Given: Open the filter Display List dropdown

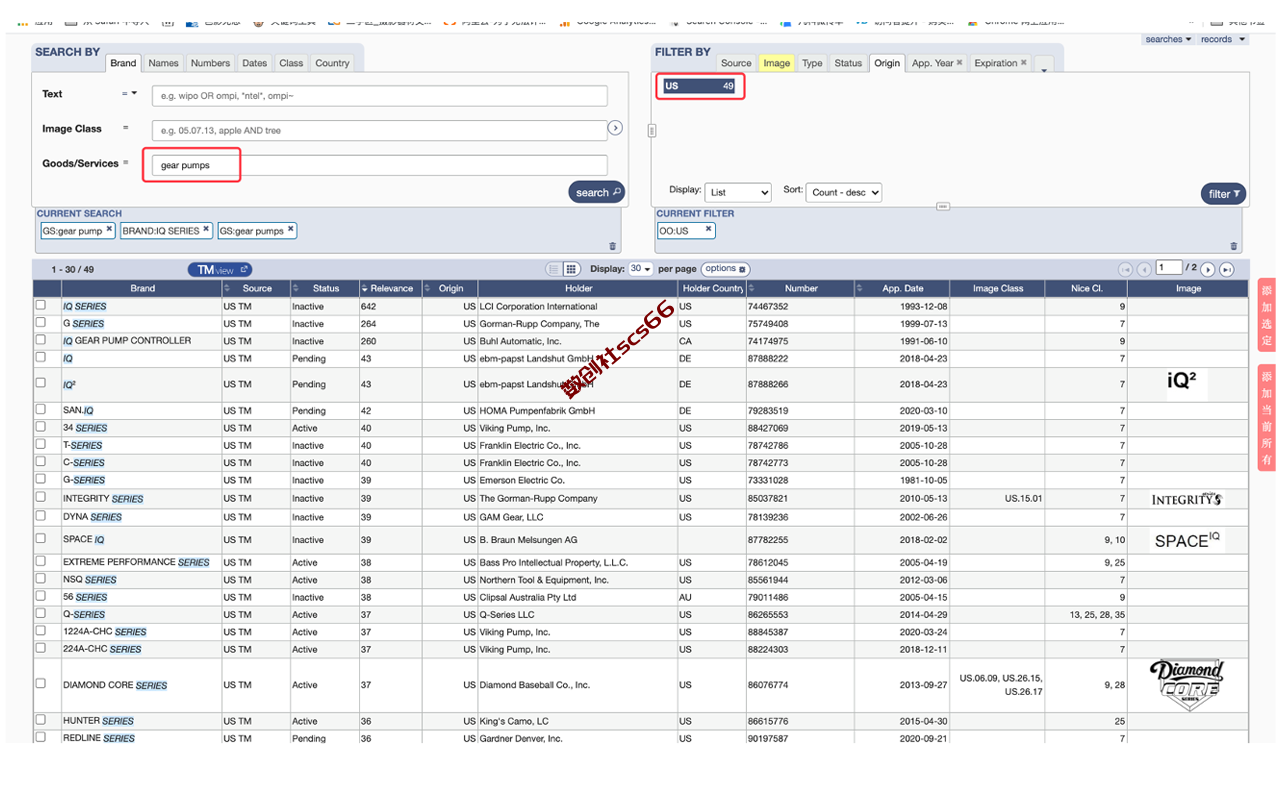Looking at the screenshot, I should pyautogui.click(x=738, y=192).
